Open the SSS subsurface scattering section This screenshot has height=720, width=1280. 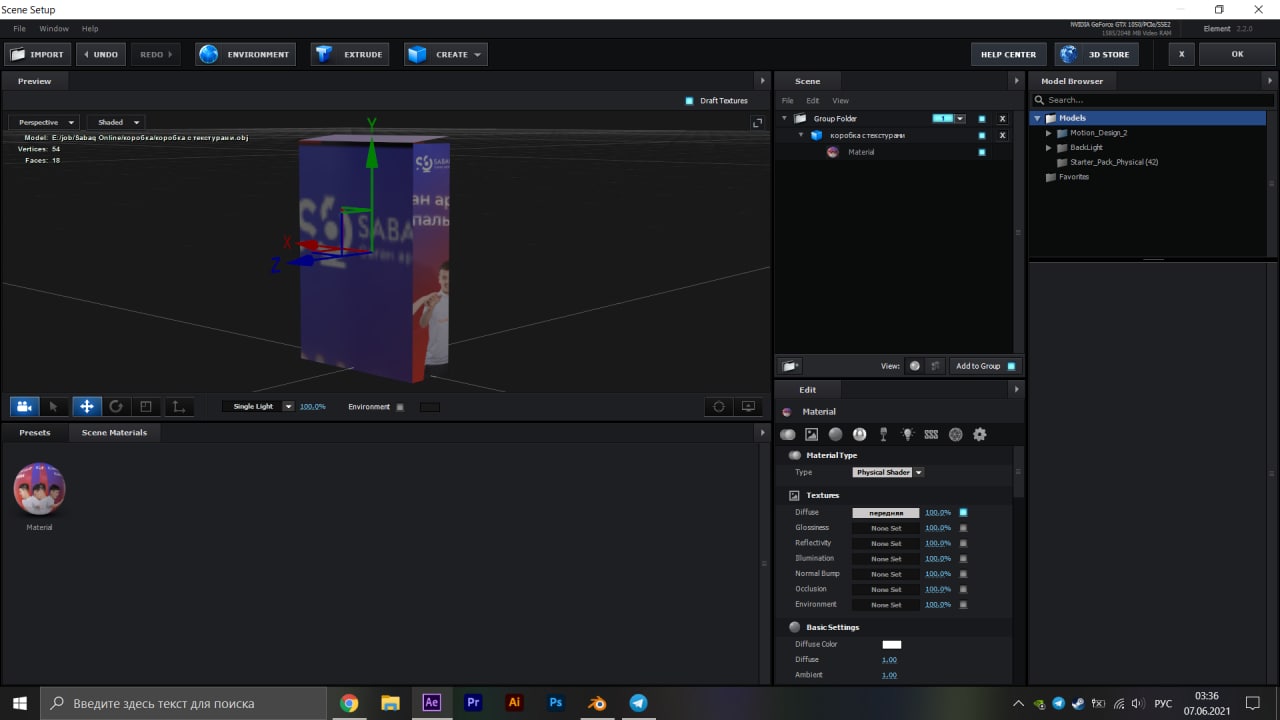tap(931, 434)
